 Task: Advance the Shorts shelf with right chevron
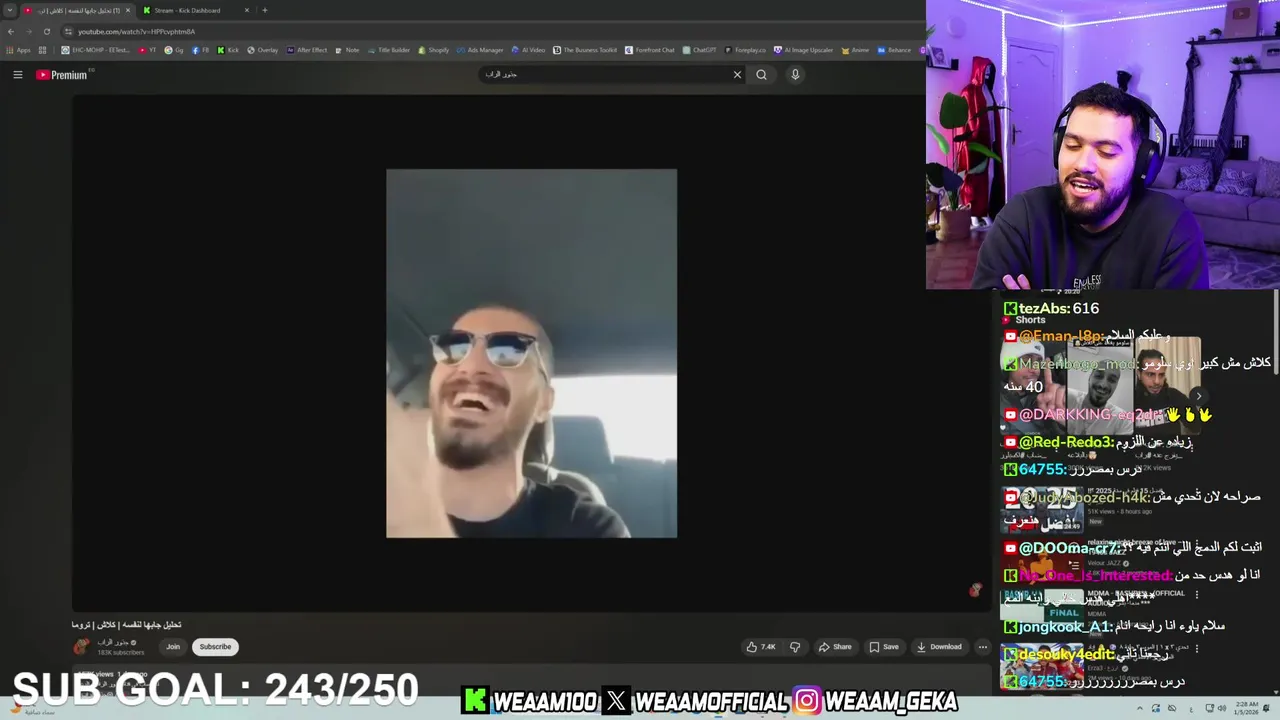1198,396
